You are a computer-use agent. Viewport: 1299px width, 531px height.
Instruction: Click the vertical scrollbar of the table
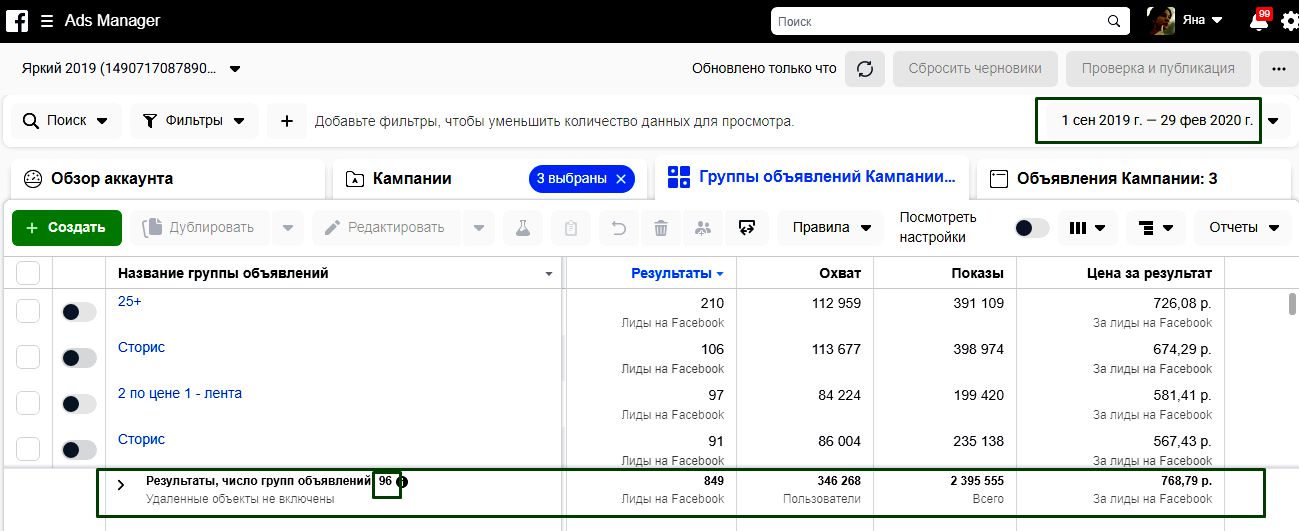[x=1291, y=305]
